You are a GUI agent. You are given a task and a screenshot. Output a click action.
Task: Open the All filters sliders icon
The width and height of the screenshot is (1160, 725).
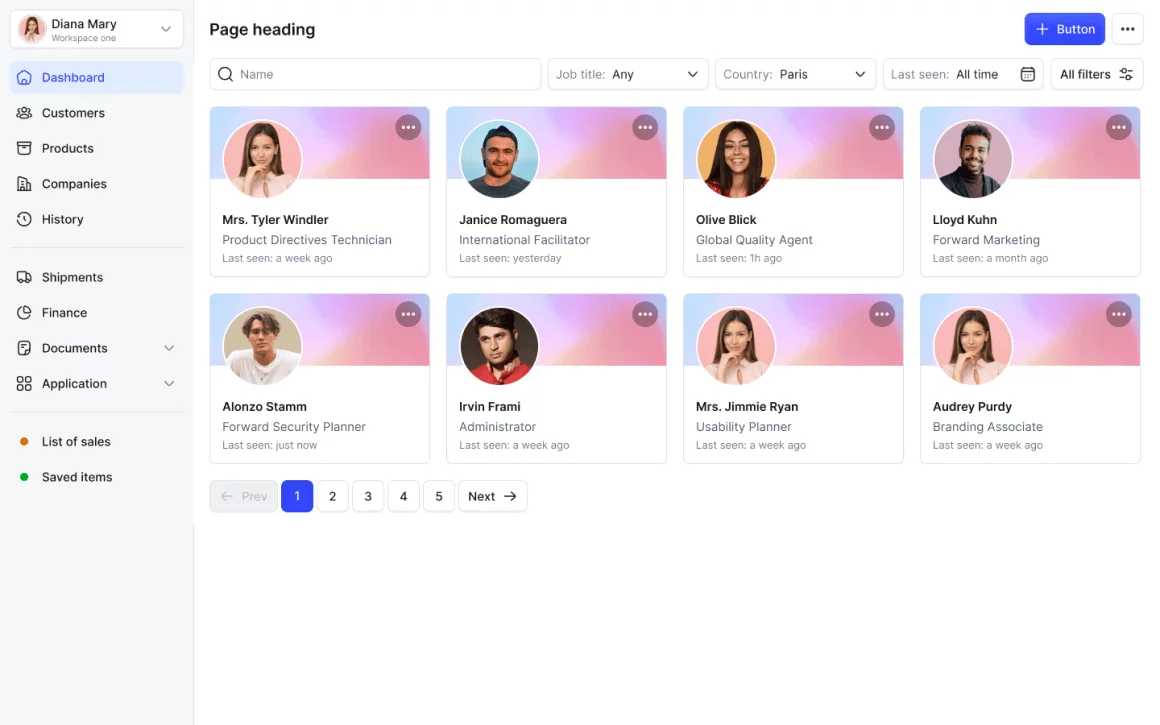click(x=1126, y=74)
